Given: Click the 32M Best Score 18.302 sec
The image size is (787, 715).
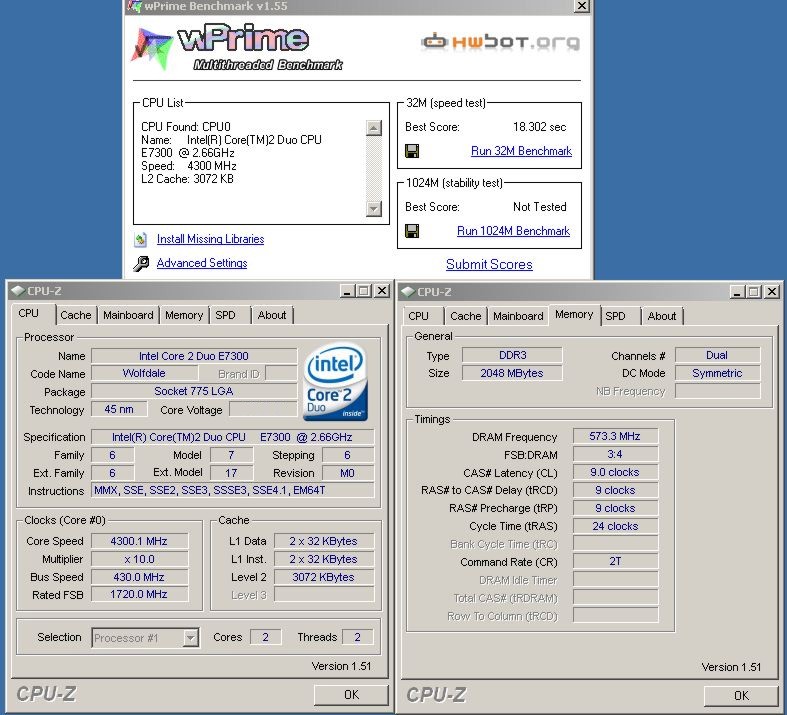Looking at the screenshot, I should pos(540,127).
